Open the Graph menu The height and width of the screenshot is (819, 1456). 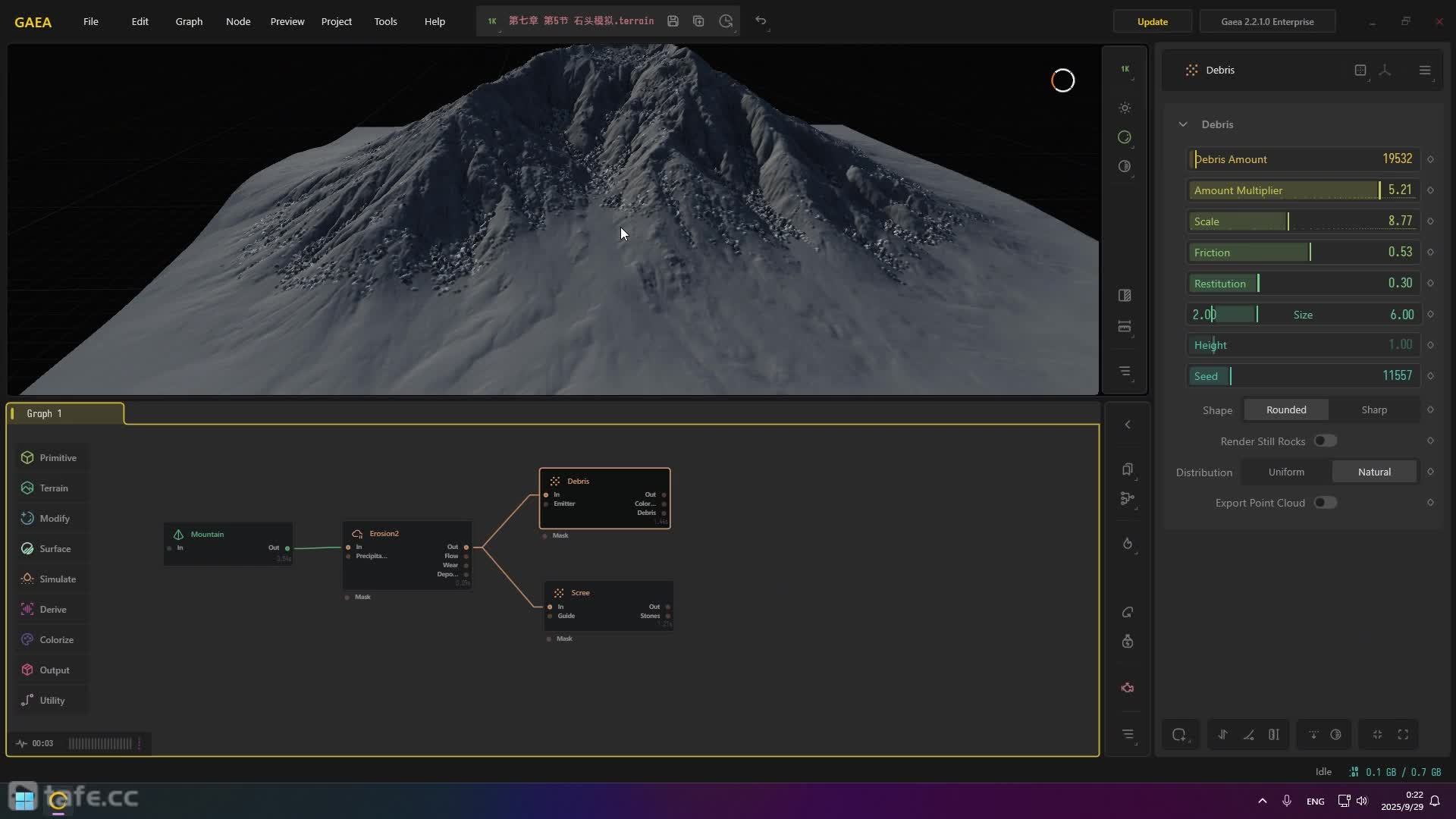point(189,21)
